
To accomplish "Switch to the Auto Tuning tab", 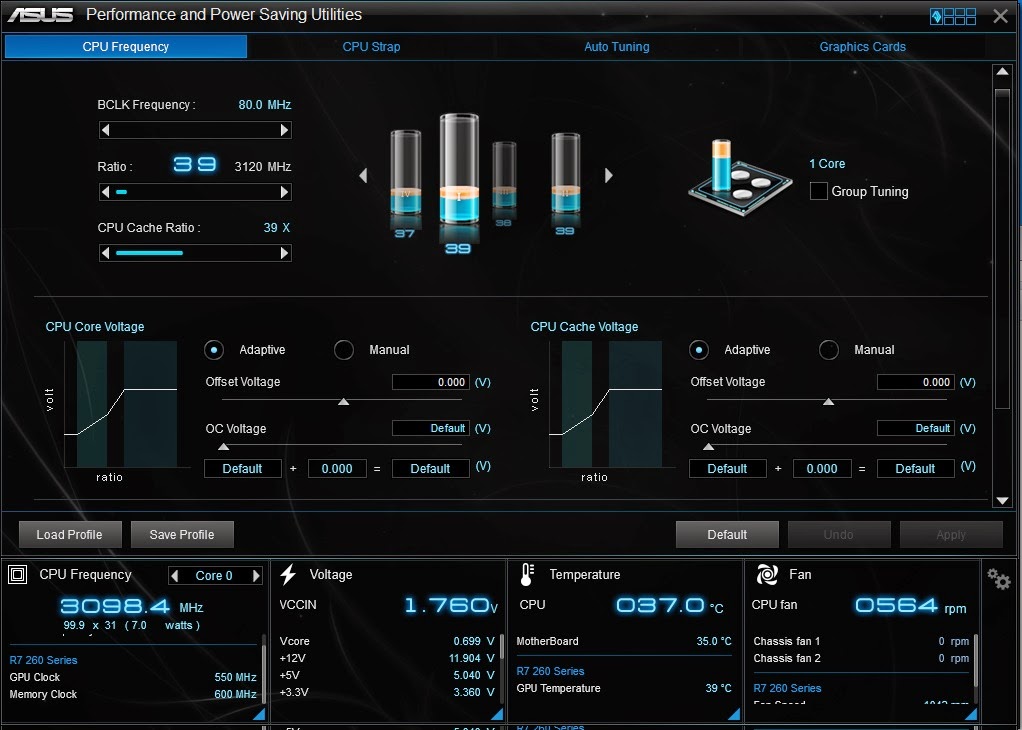I will (617, 47).
